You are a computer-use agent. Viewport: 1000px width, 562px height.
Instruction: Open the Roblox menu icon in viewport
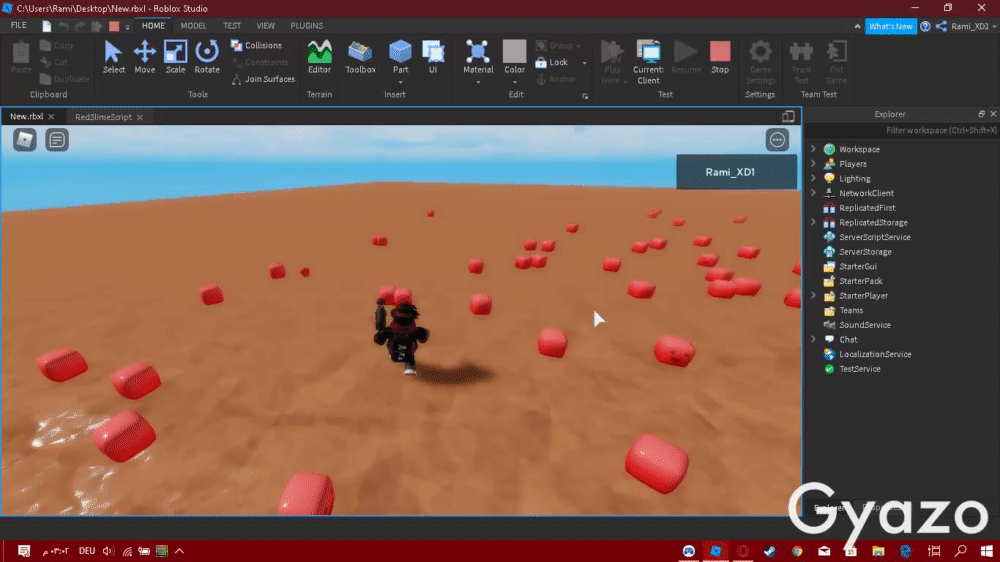pos(25,140)
